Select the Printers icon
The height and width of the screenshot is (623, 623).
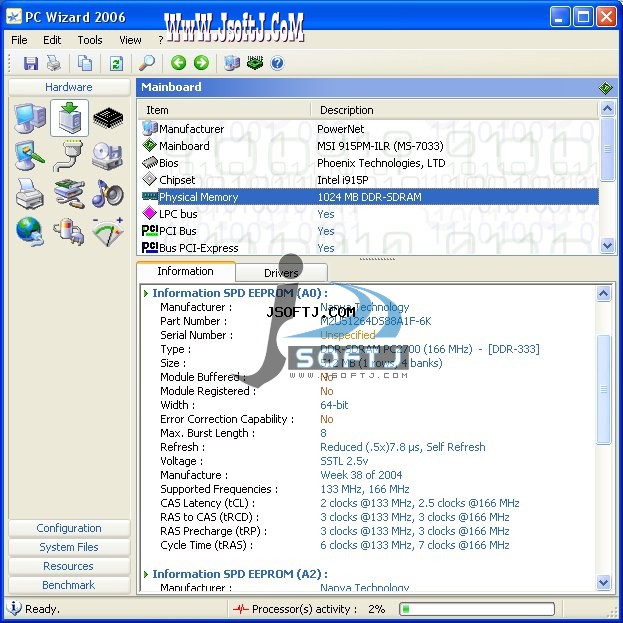(30, 194)
